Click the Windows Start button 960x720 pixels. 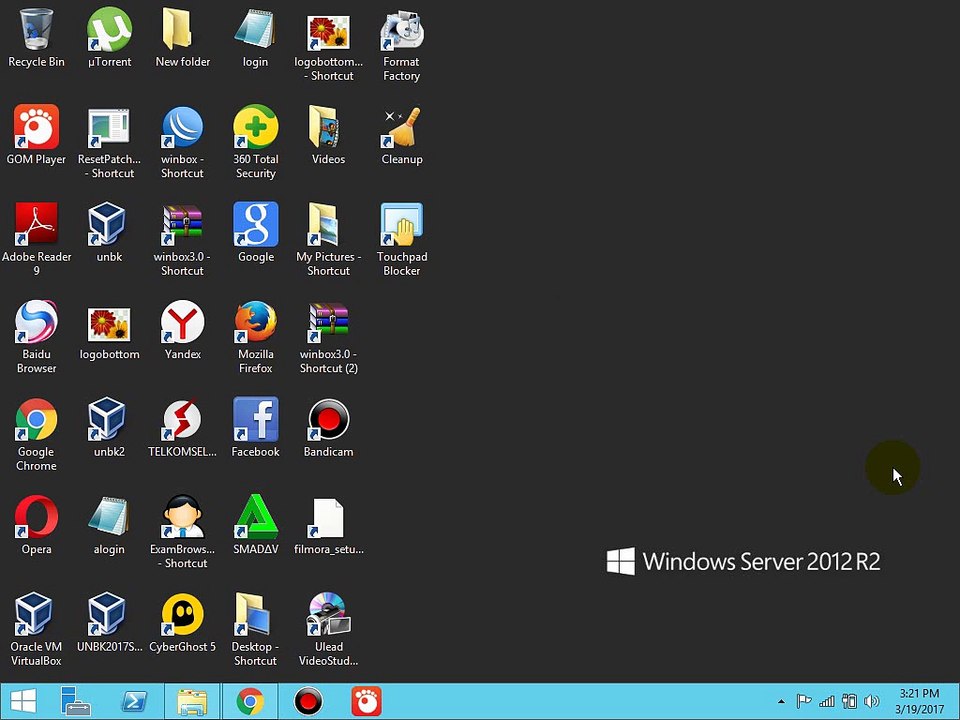click(x=23, y=701)
